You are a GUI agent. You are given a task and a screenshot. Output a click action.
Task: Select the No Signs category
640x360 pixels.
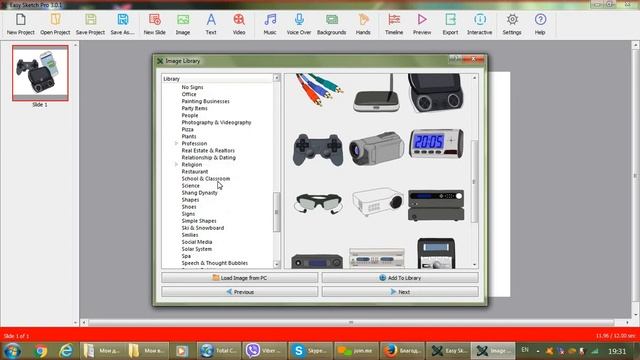pyautogui.click(x=192, y=87)
